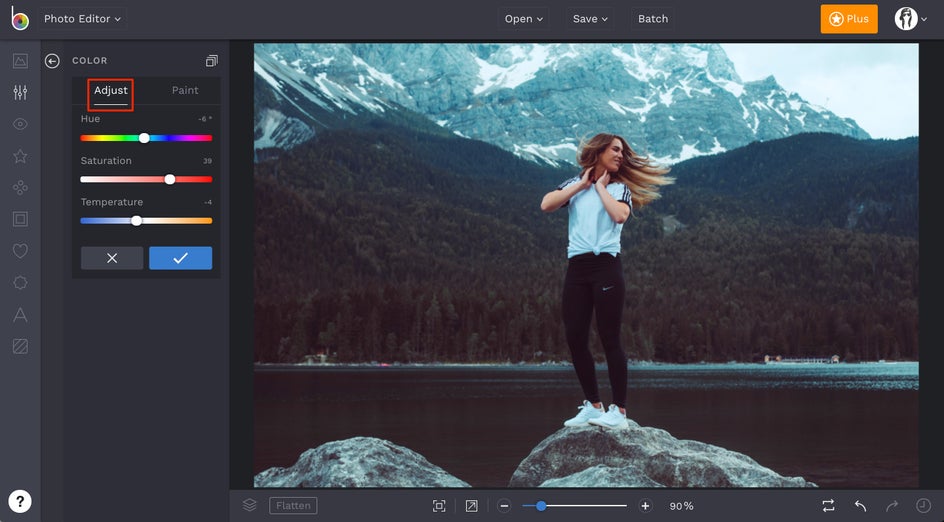Cancel the color changes with X button
The image size is (944, 522).
tap(112, 258)
